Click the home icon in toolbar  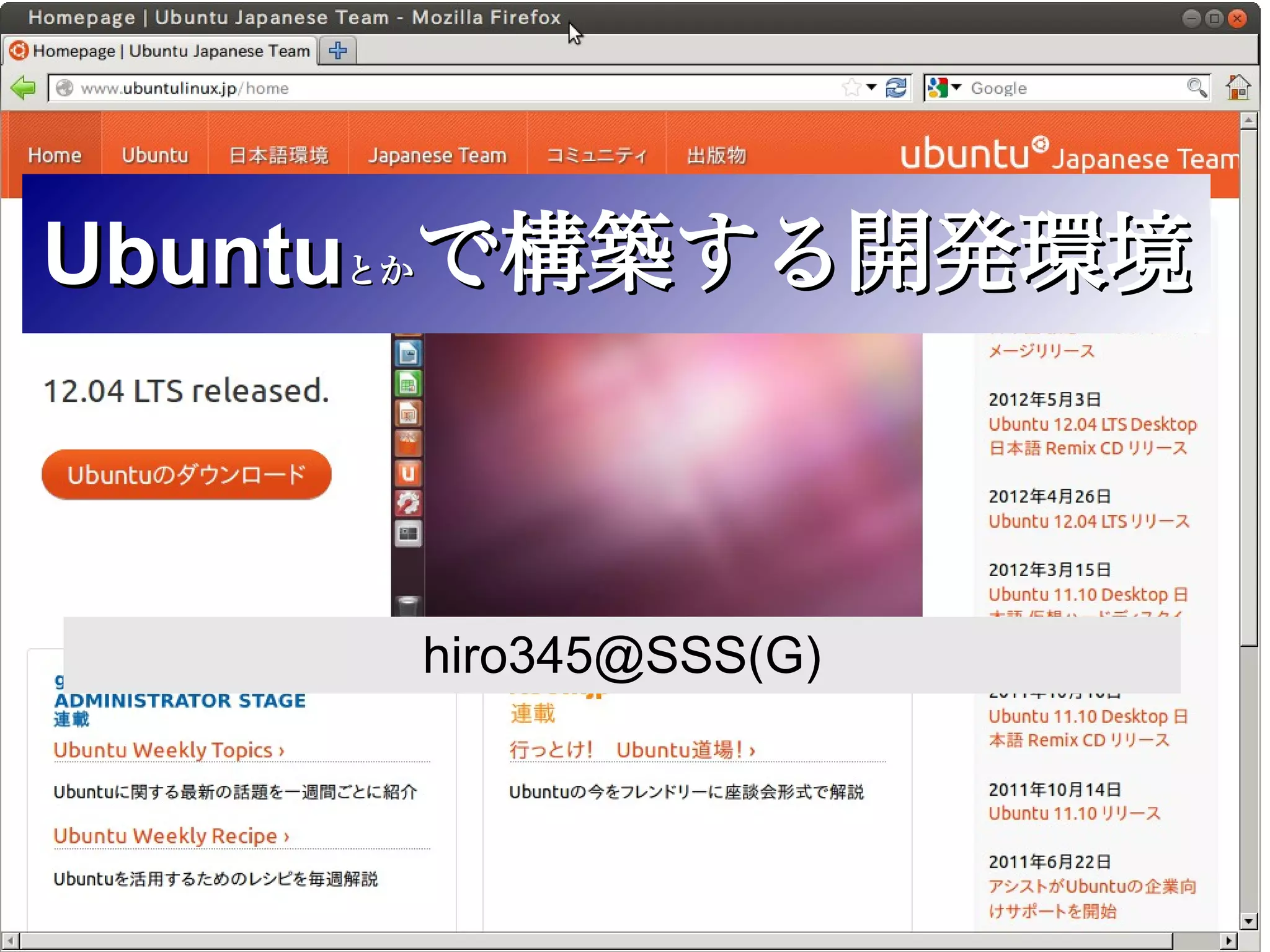pyautogui.click(x=1238, y=87)
